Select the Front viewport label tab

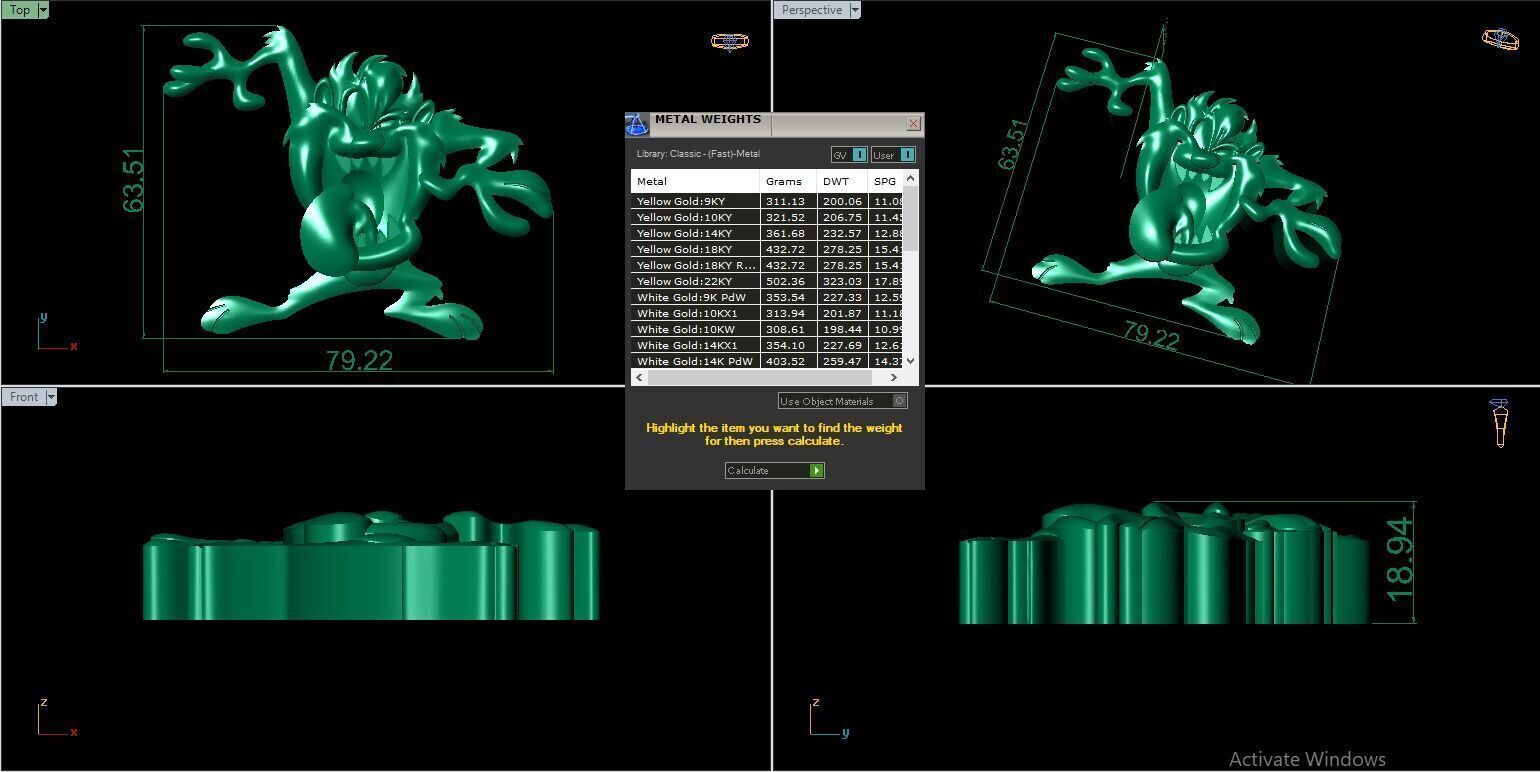pos(24,397)
